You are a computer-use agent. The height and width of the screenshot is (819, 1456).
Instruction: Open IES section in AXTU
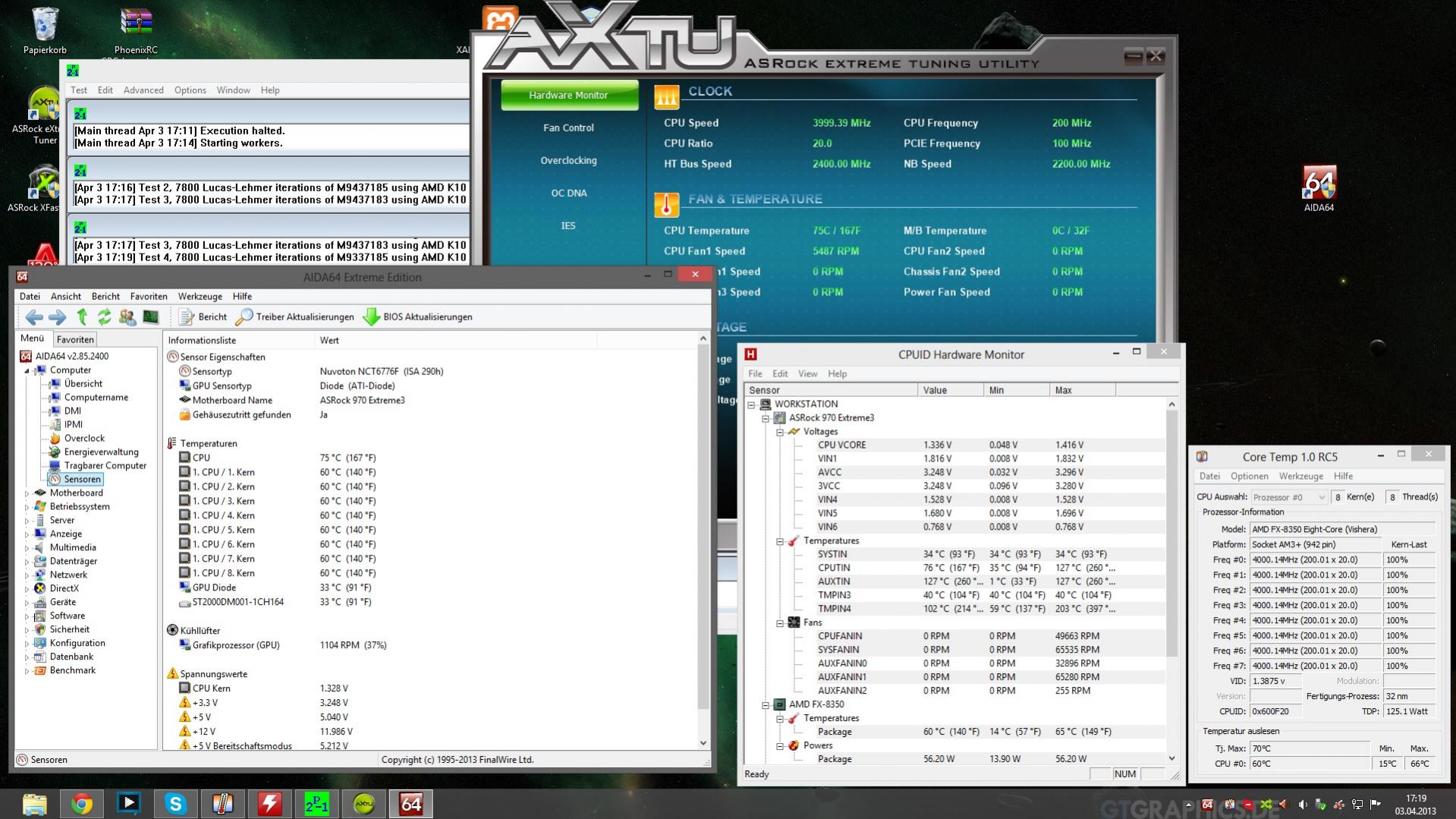568,225
